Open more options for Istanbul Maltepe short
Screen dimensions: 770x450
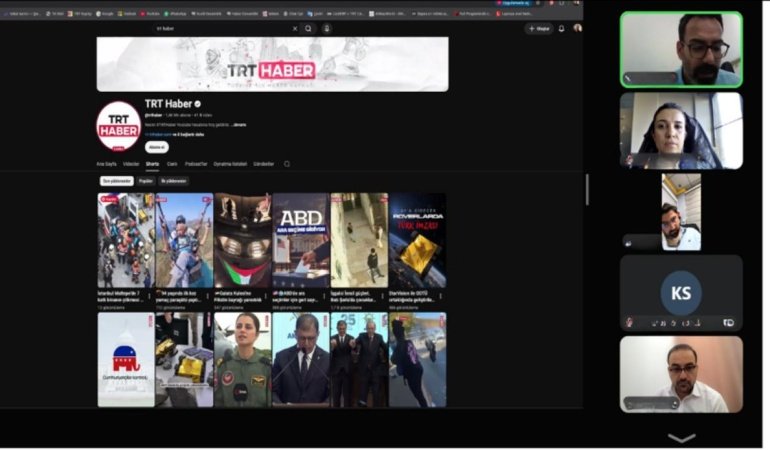[149, 296]
